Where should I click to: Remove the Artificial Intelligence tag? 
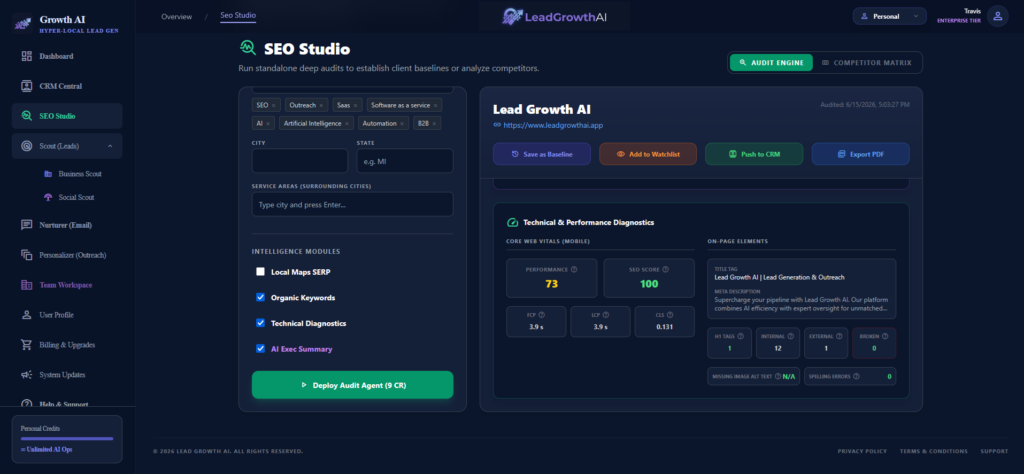(347, 123)
